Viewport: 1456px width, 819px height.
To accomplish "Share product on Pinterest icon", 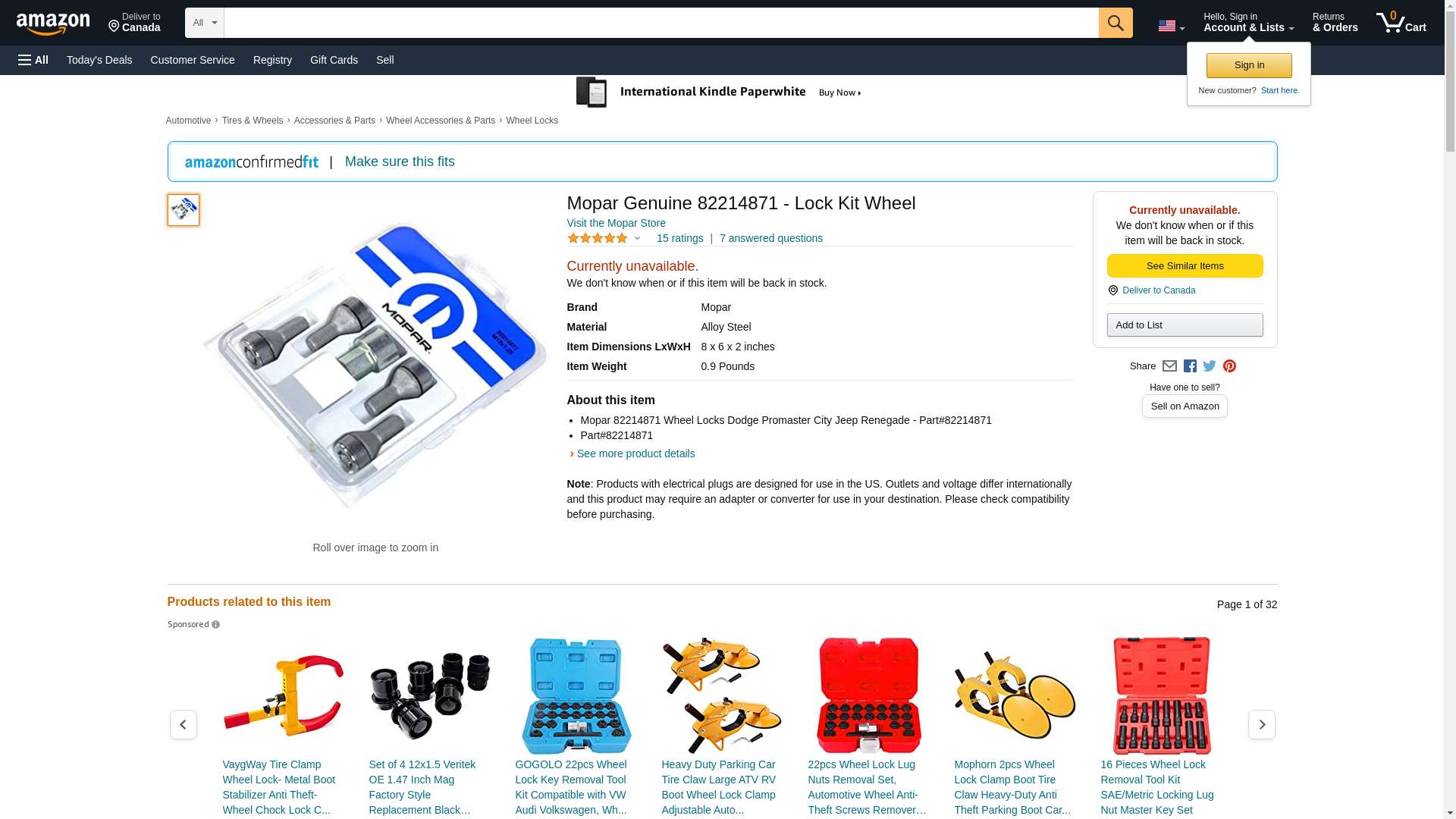I will coord(1229,366).
